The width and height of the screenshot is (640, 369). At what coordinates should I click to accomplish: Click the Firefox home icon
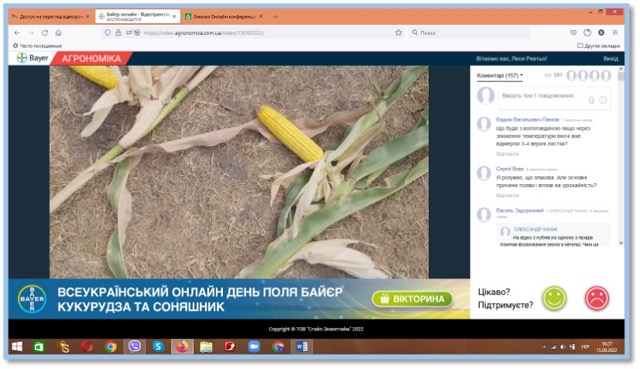58,33
